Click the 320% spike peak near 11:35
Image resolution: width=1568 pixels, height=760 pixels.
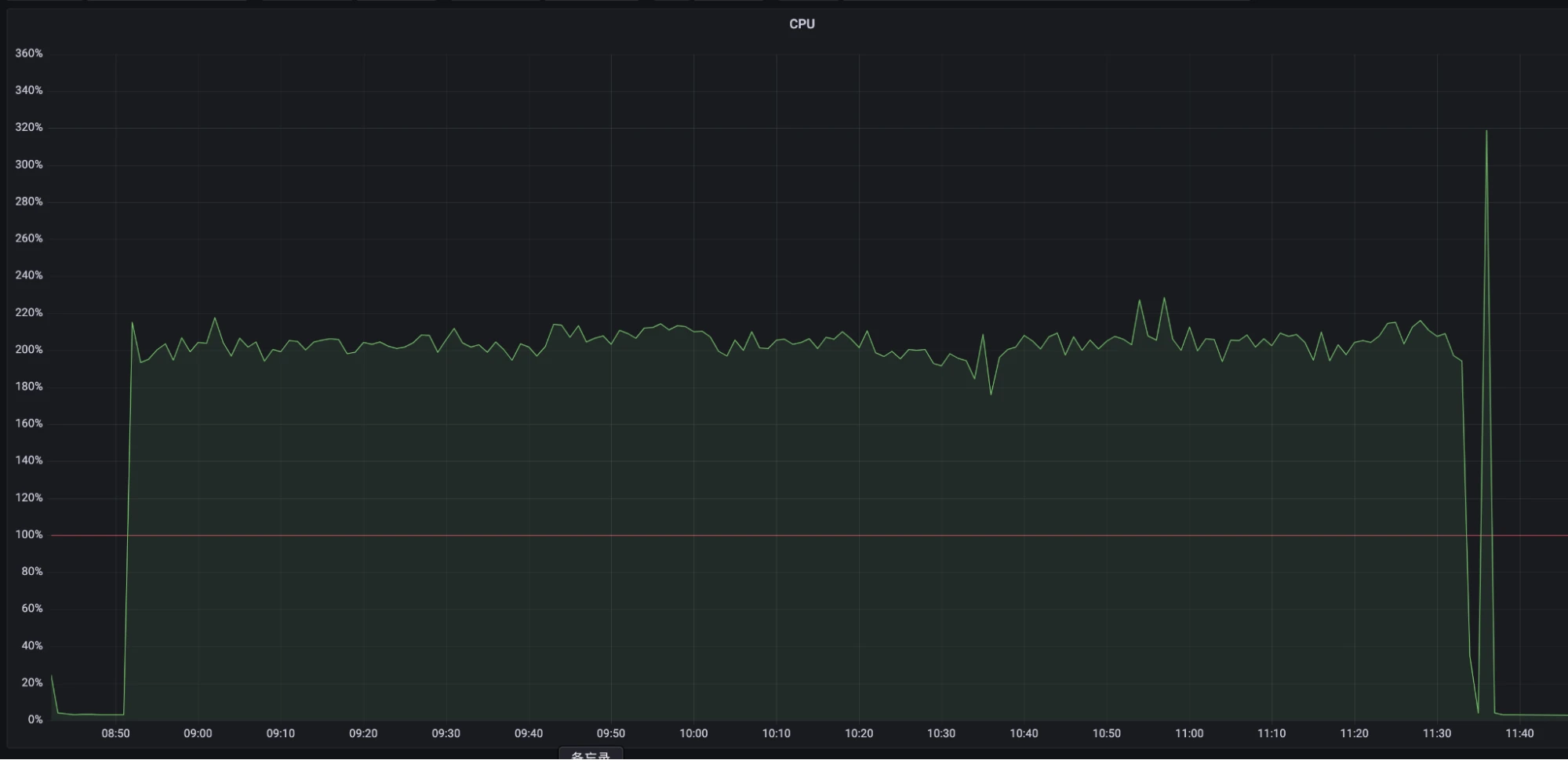coord(1486,131)
